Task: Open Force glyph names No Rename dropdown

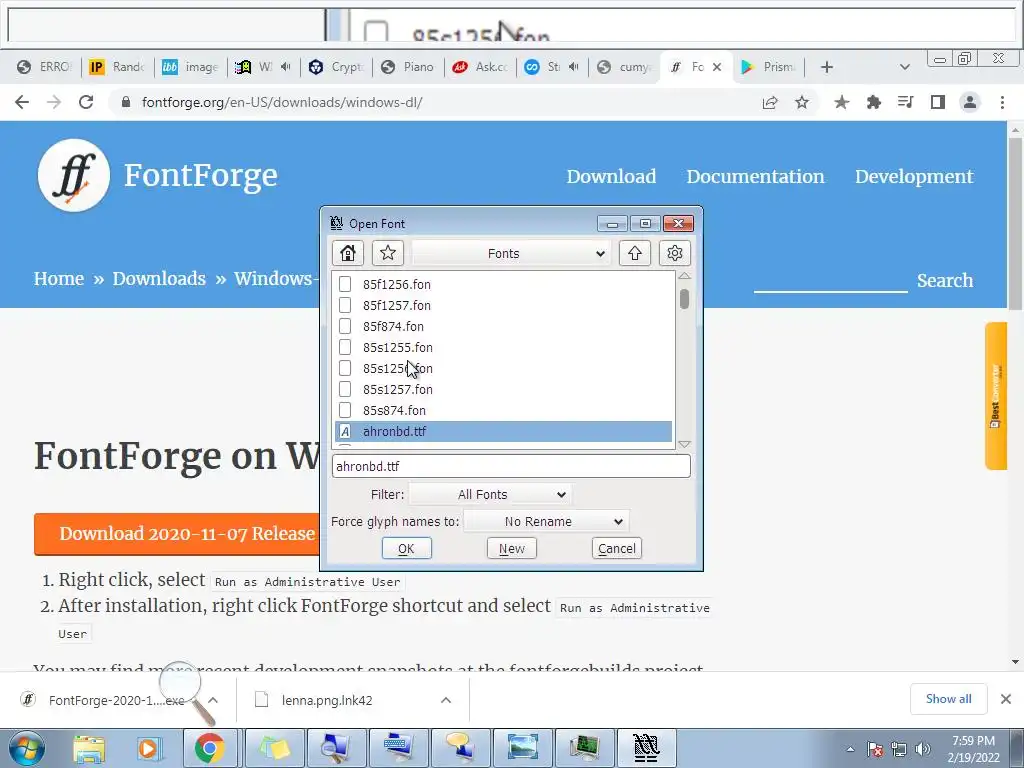Action: pyautogui.click(x=547, y=521)
